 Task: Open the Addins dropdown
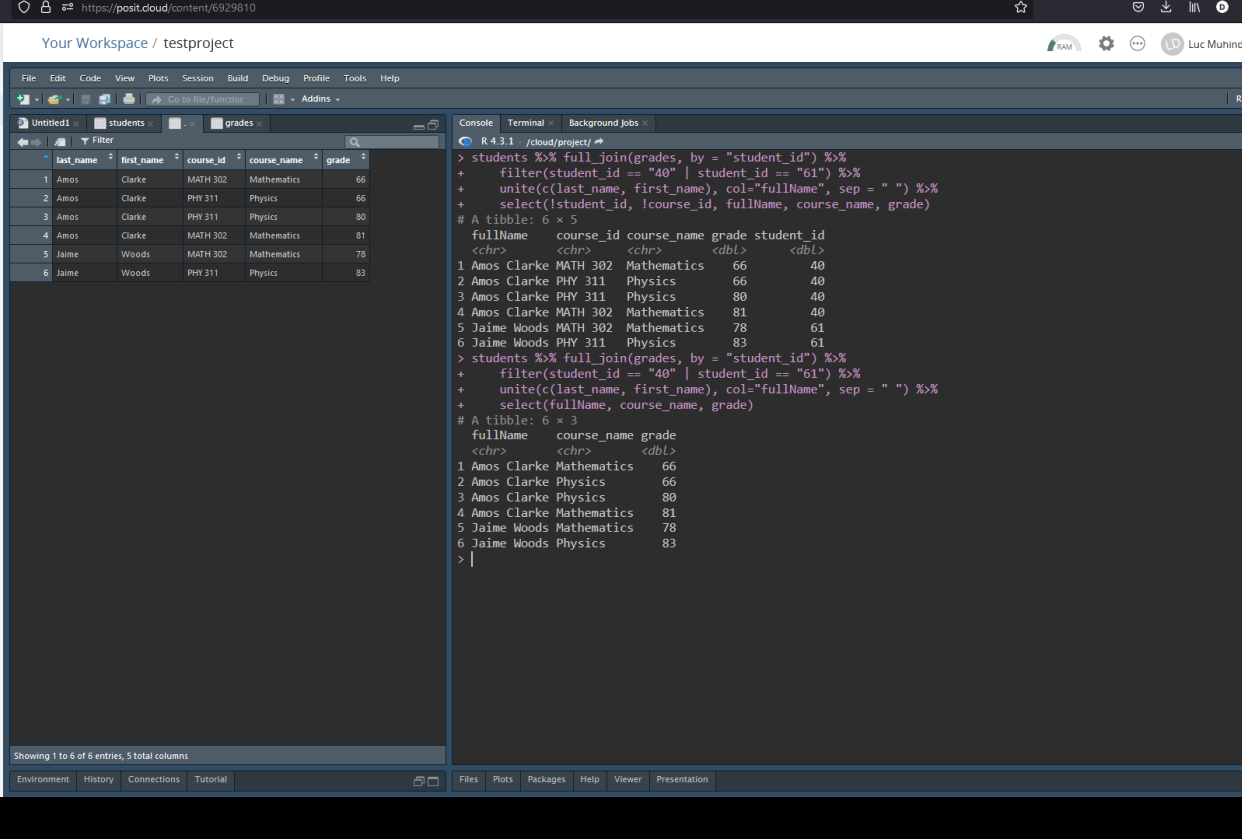[321, 99]
